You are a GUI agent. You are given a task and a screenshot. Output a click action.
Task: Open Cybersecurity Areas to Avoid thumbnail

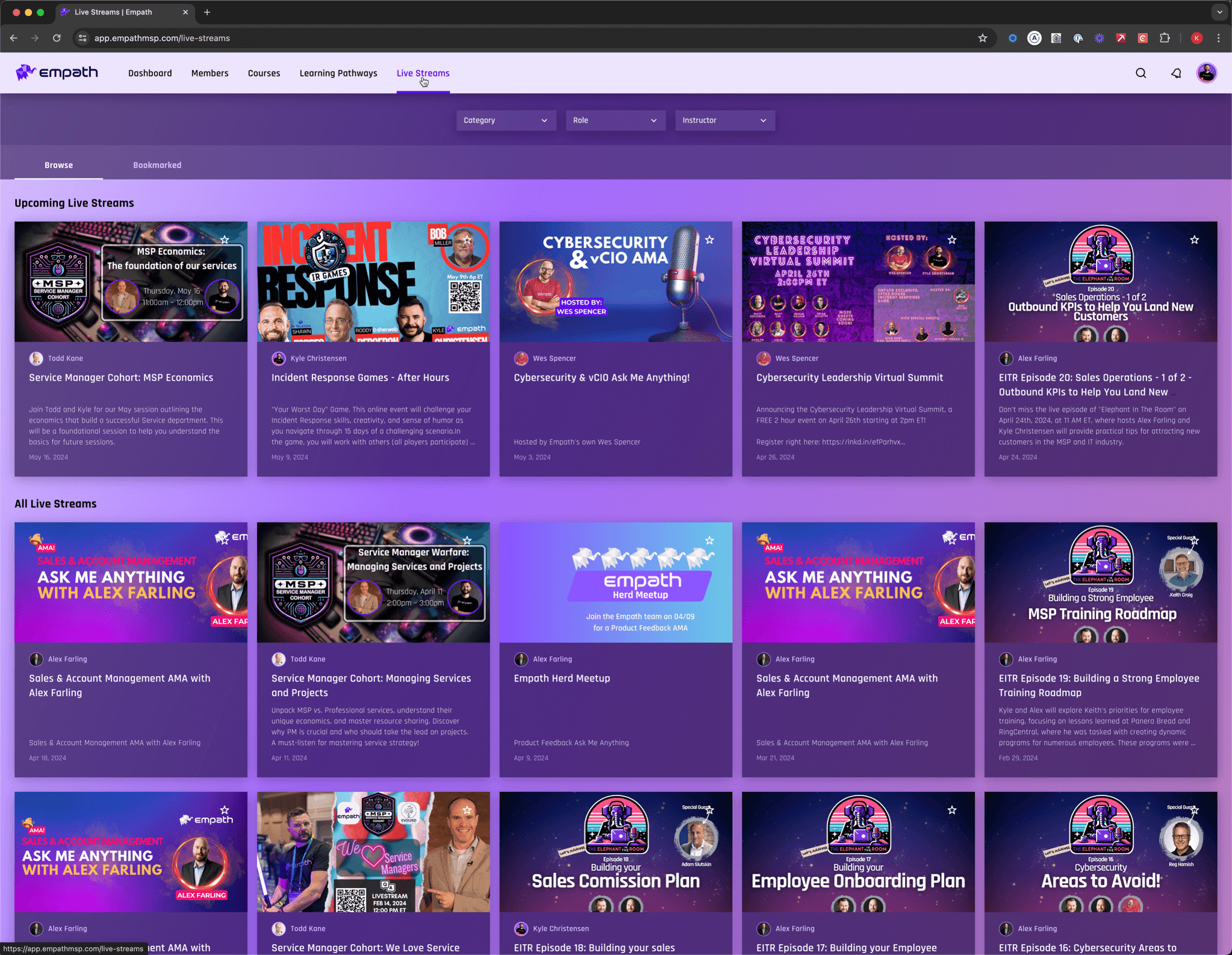click(1100, 851)
